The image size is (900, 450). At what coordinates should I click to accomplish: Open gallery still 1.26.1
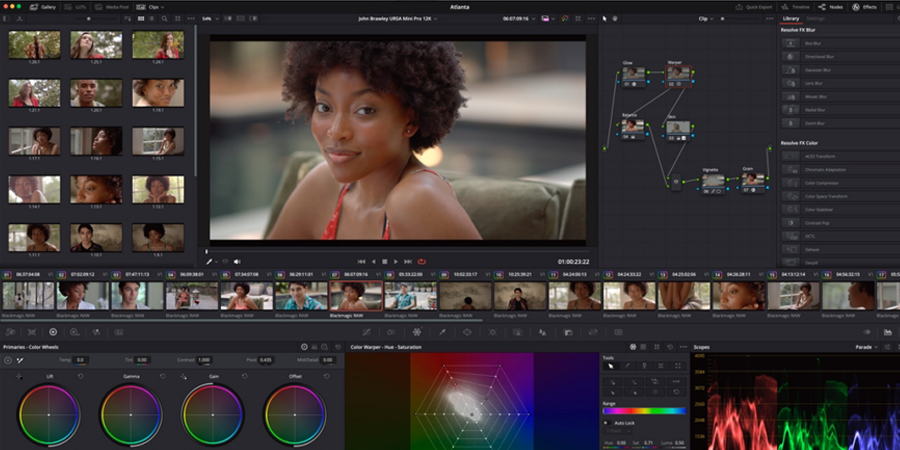(x=34, y=45)
